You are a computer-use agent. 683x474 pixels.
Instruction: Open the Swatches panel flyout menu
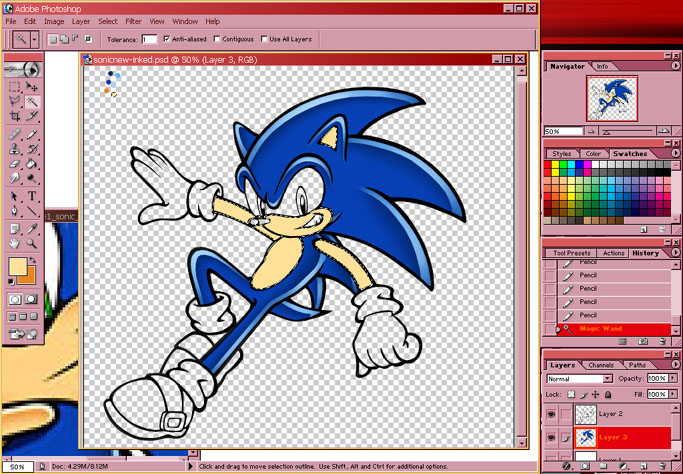tap(675, 153)
